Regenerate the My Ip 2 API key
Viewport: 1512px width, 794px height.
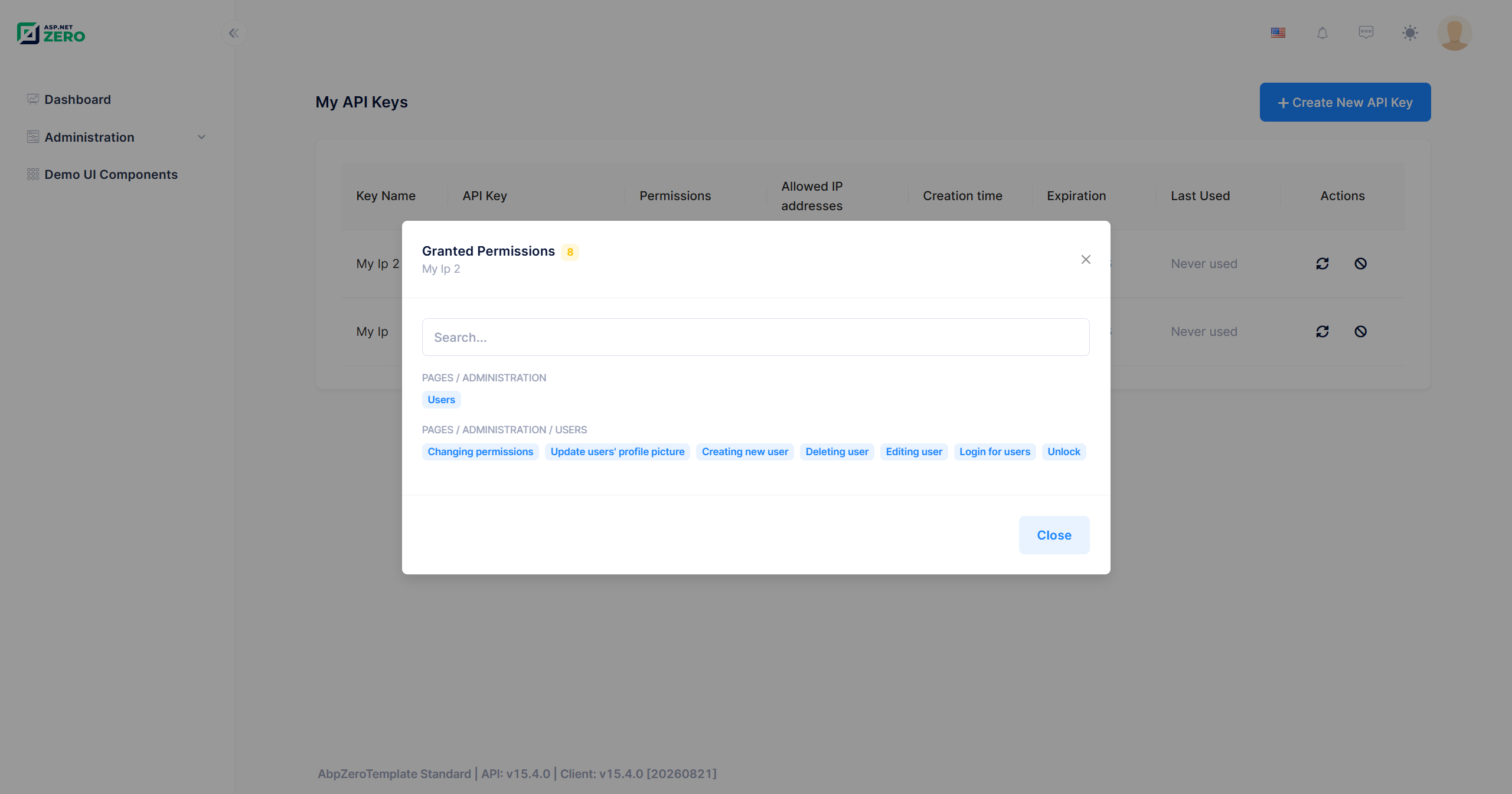tap(1322, 263)
